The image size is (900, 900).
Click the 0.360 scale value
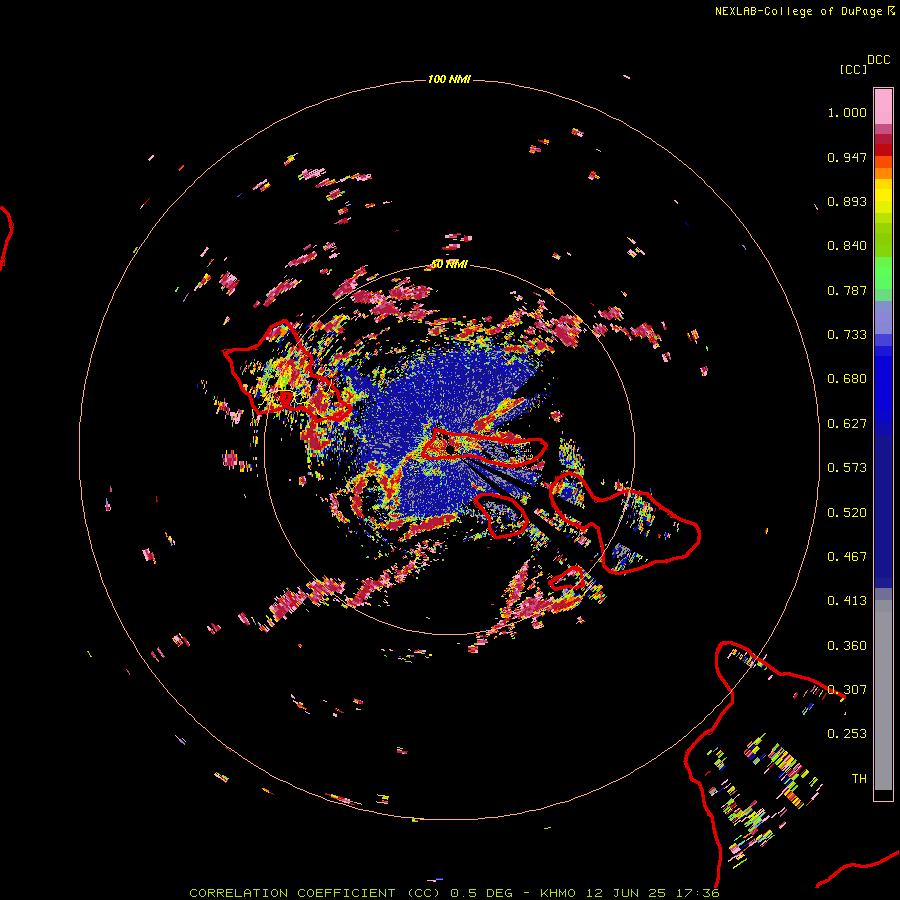pos(847,646)
